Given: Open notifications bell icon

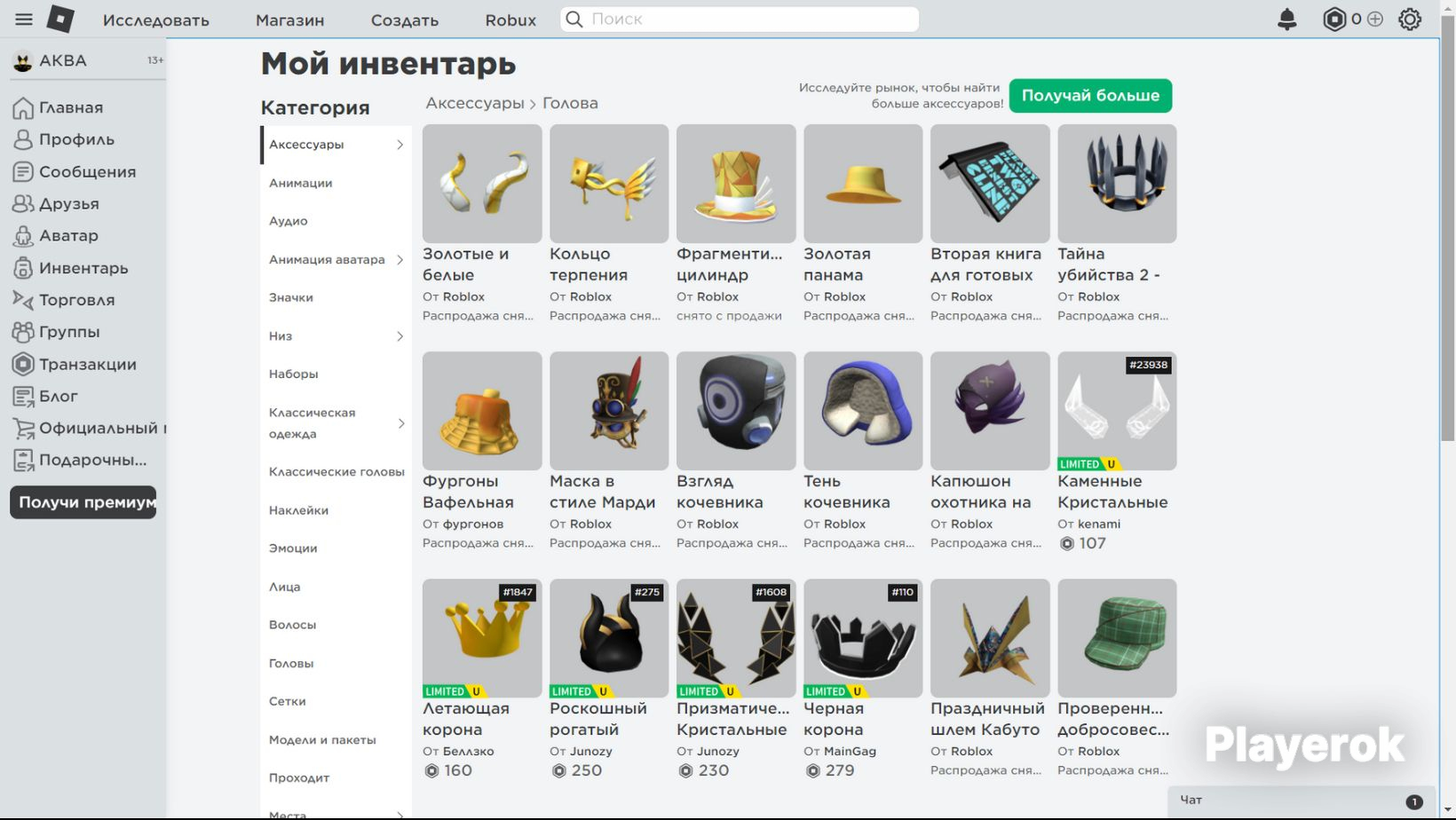Looking at the screenshot, I should [1286, 20].
